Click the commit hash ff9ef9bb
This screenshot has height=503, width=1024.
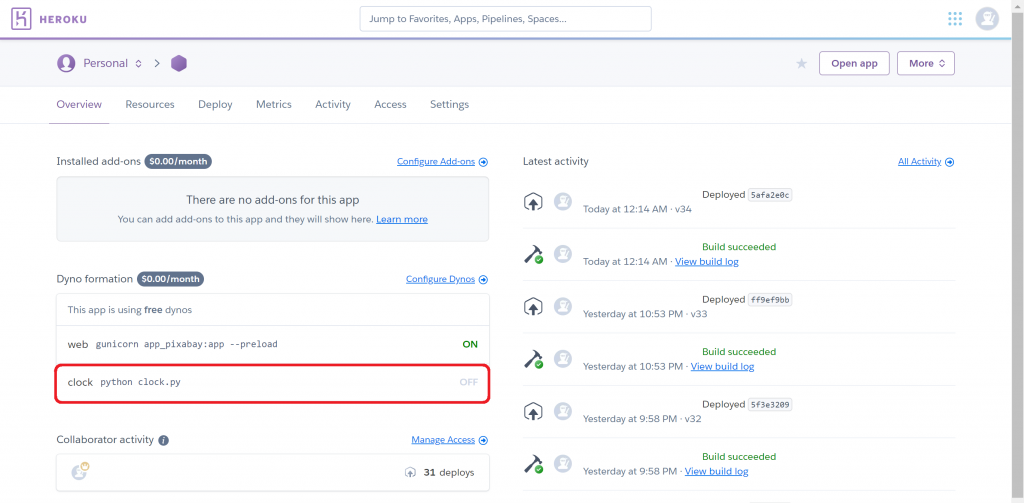point(770,300)
